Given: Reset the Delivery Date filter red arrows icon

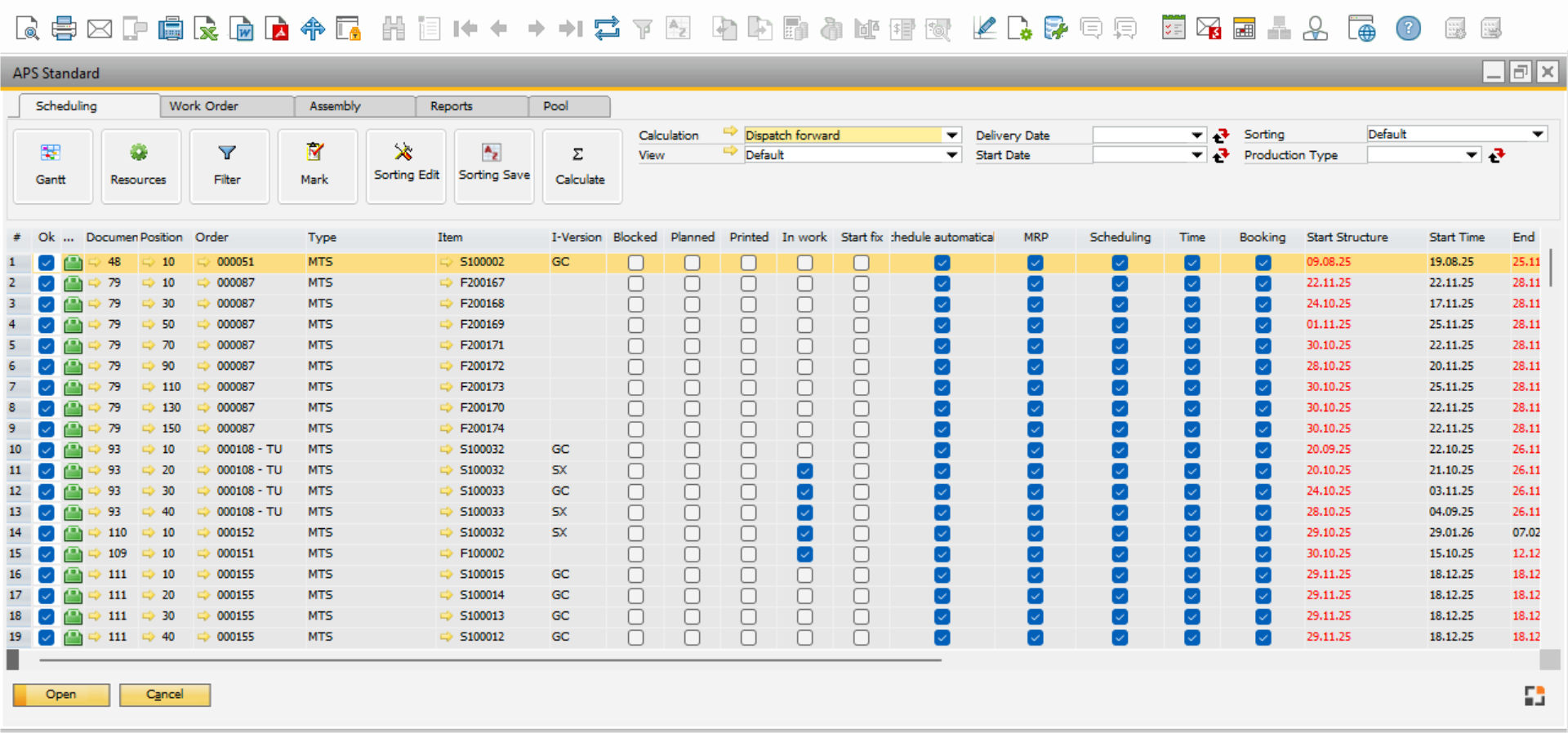Looking at the screenshot, I should [1221, 135].
